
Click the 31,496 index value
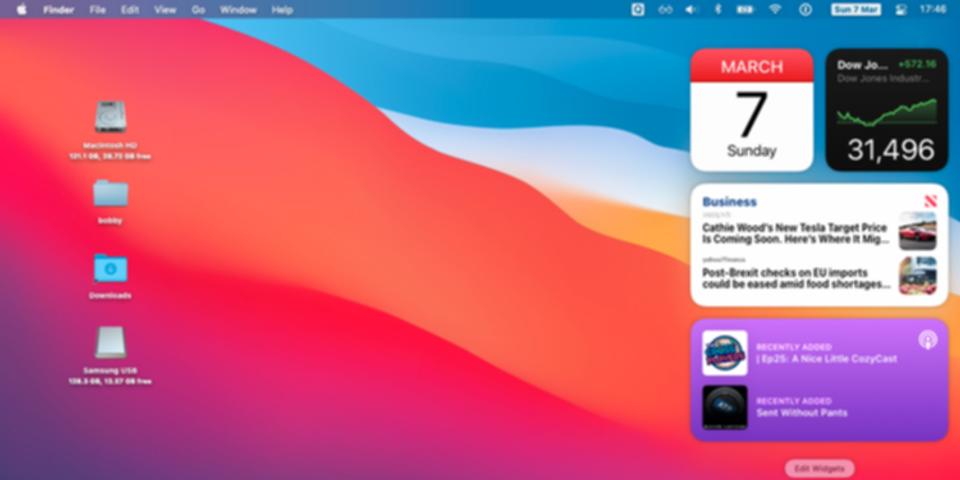(891, 150)
